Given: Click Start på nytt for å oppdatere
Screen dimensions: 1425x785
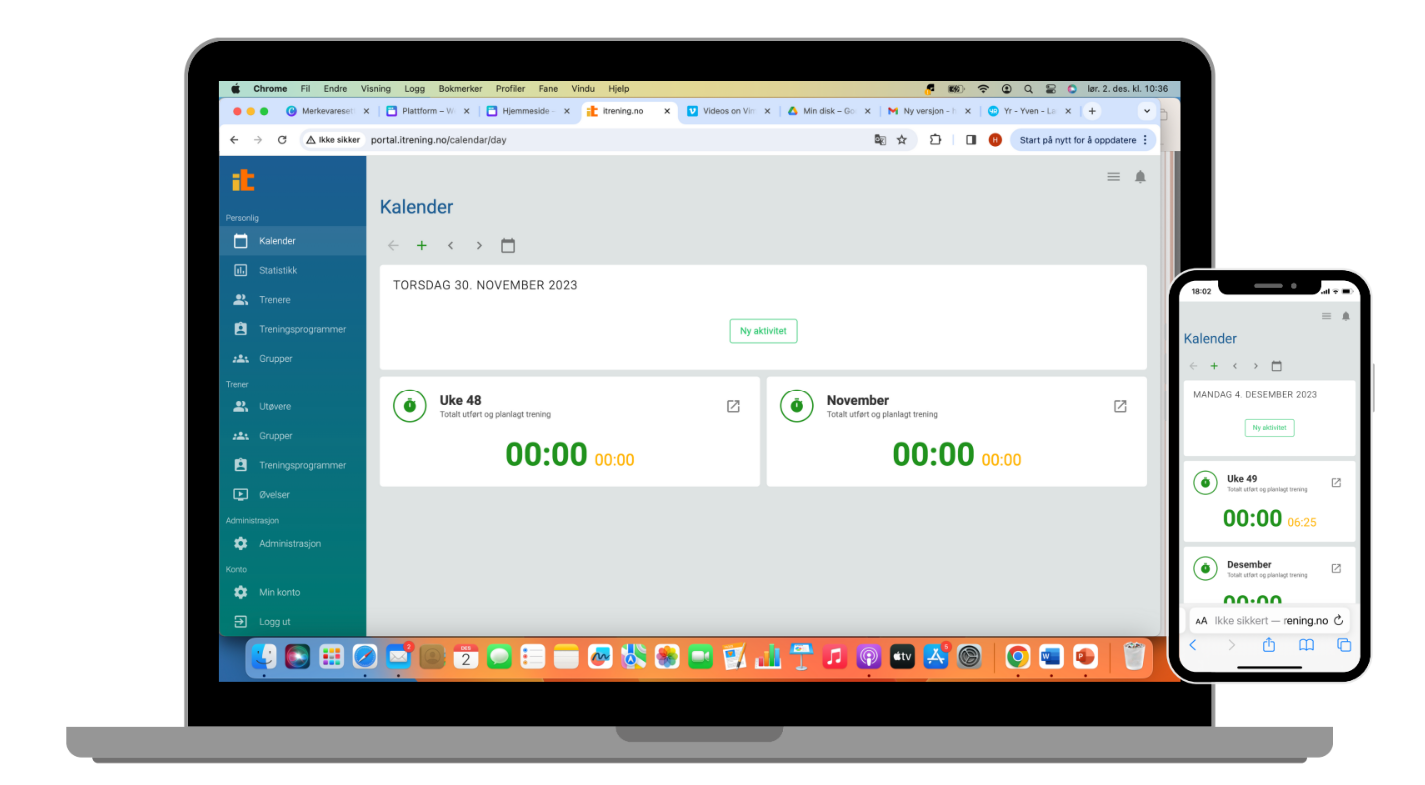Looking at the screenshot, I should (x=1077, y=140).
